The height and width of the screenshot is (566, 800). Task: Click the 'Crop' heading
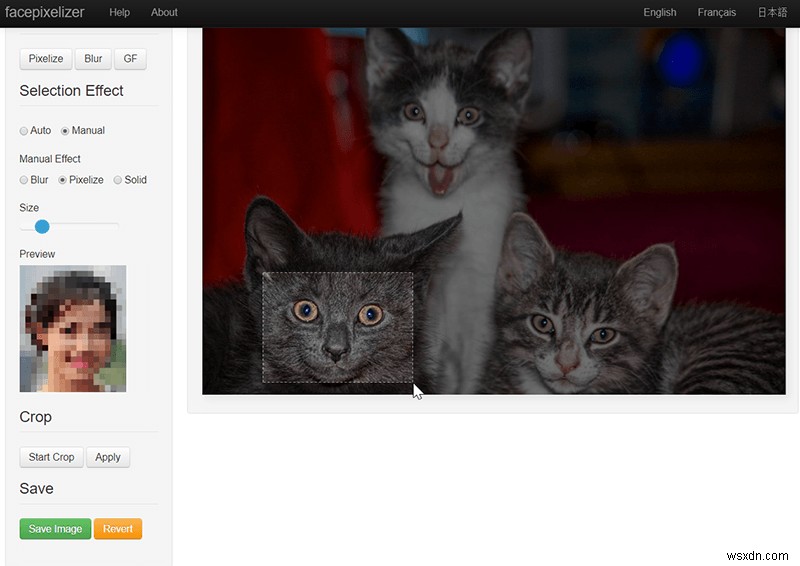coord(35,417)
